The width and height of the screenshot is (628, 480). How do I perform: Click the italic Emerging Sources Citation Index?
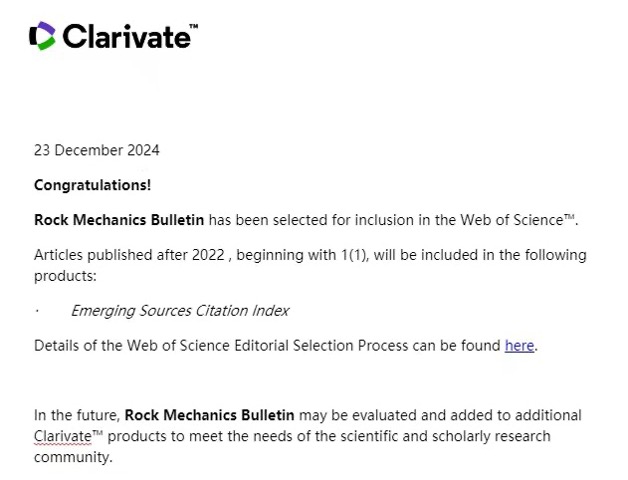[x=179, y=311]
